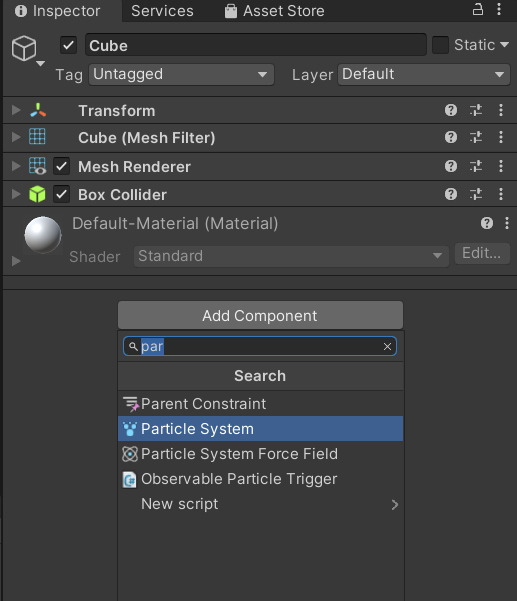517x601 pixels.
Task: Expand the Transform component foldout
Action: 16,110
